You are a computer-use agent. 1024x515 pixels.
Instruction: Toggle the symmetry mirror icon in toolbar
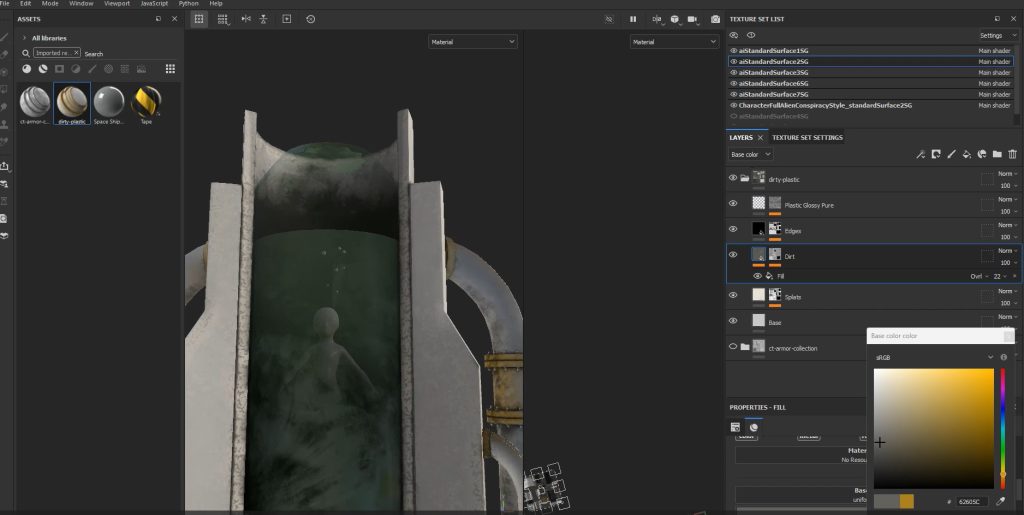coord(246,19)
